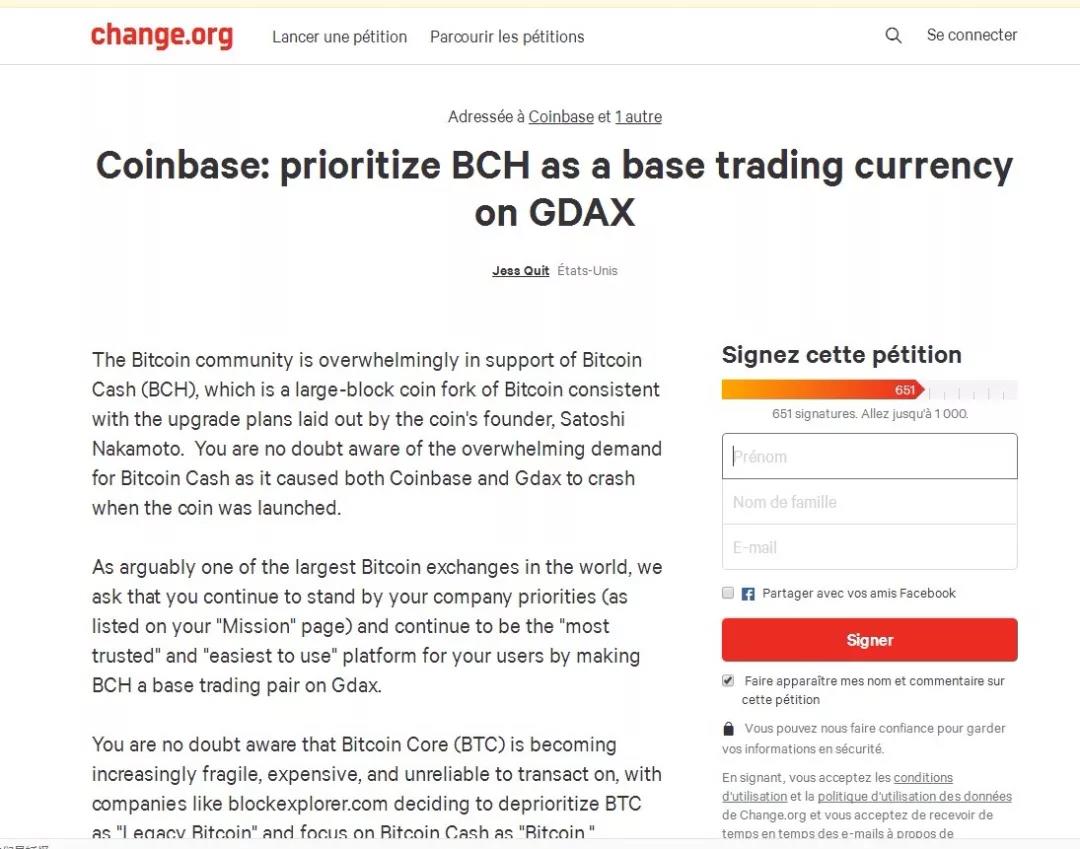Click the Facebook logo icon

coord(748,594)
